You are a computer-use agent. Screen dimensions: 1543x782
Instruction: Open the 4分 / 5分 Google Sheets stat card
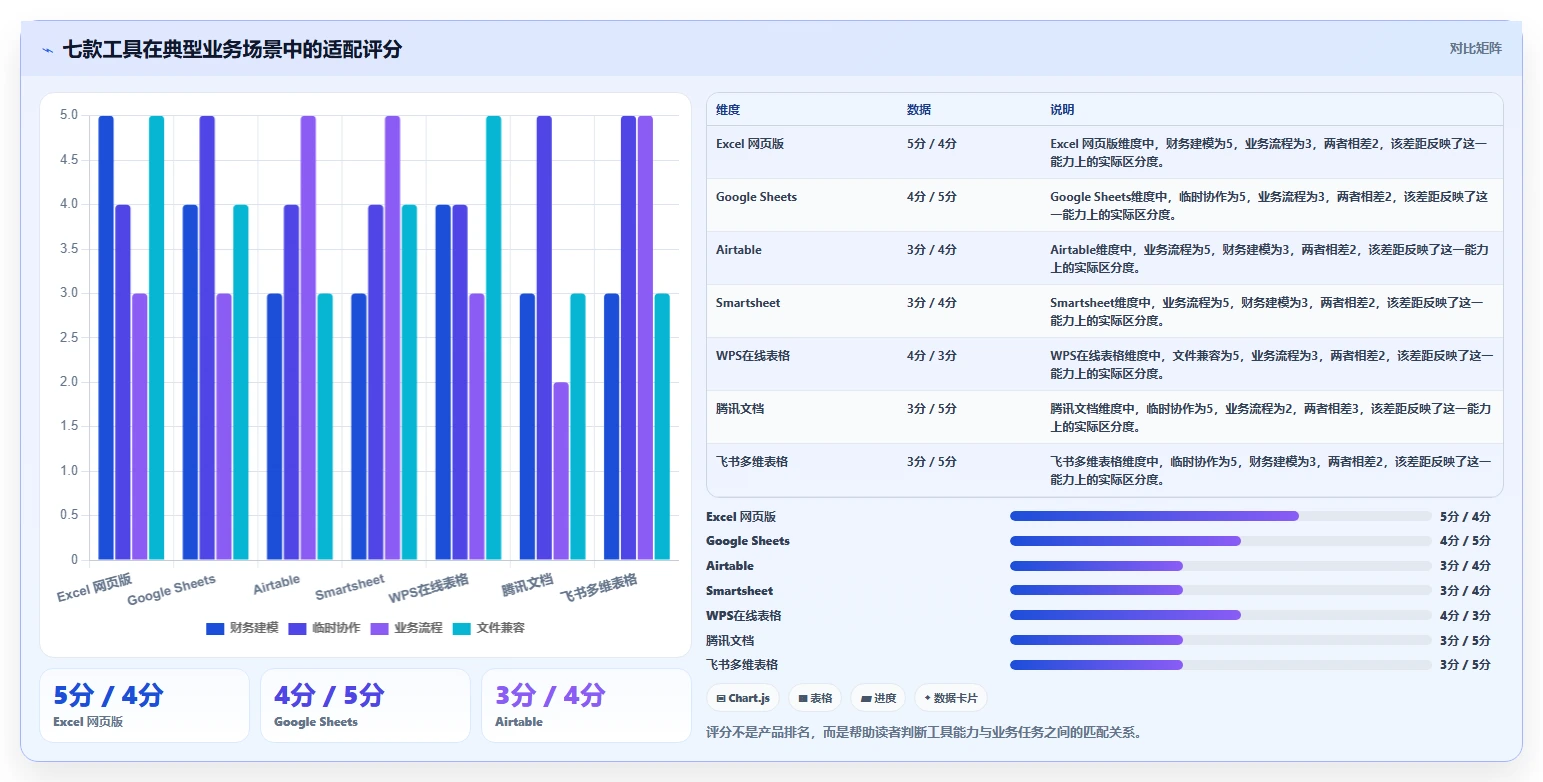point(365,706)
